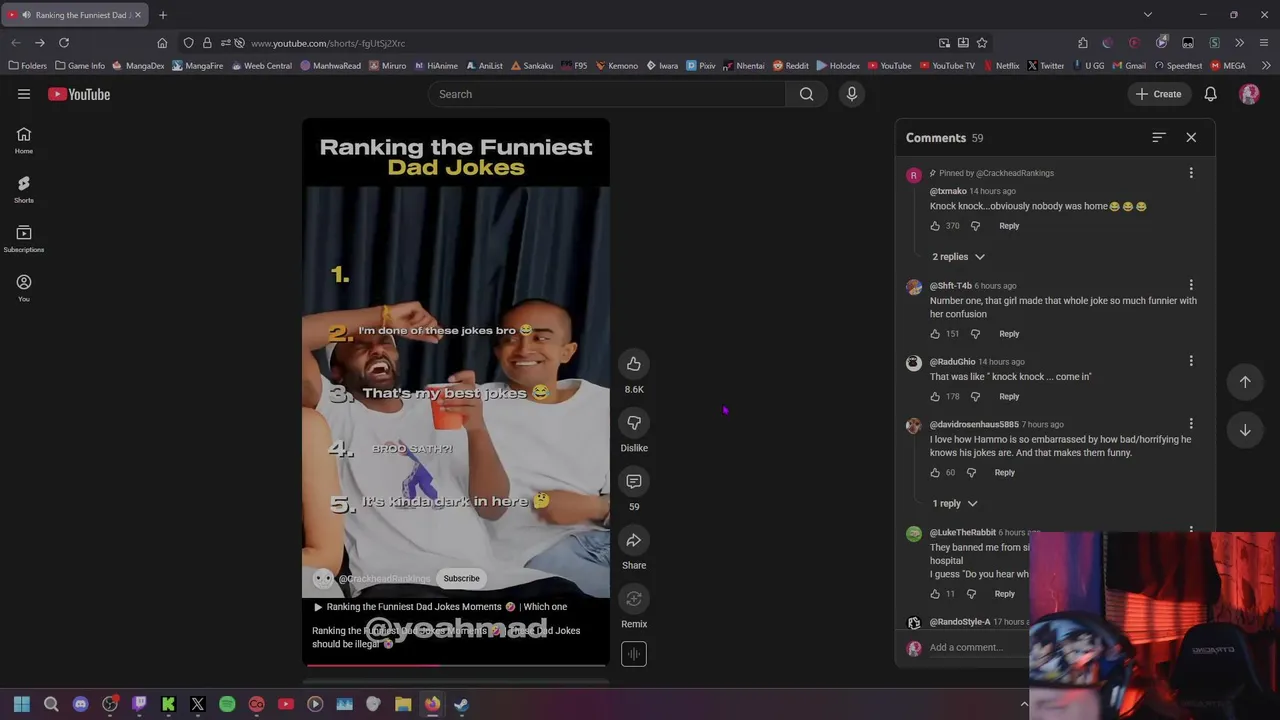Open the @CrackheadRankings pinned-by link
This screenshot has width=1280, height=720.
pyautogui.click(x=1015, y=173)
